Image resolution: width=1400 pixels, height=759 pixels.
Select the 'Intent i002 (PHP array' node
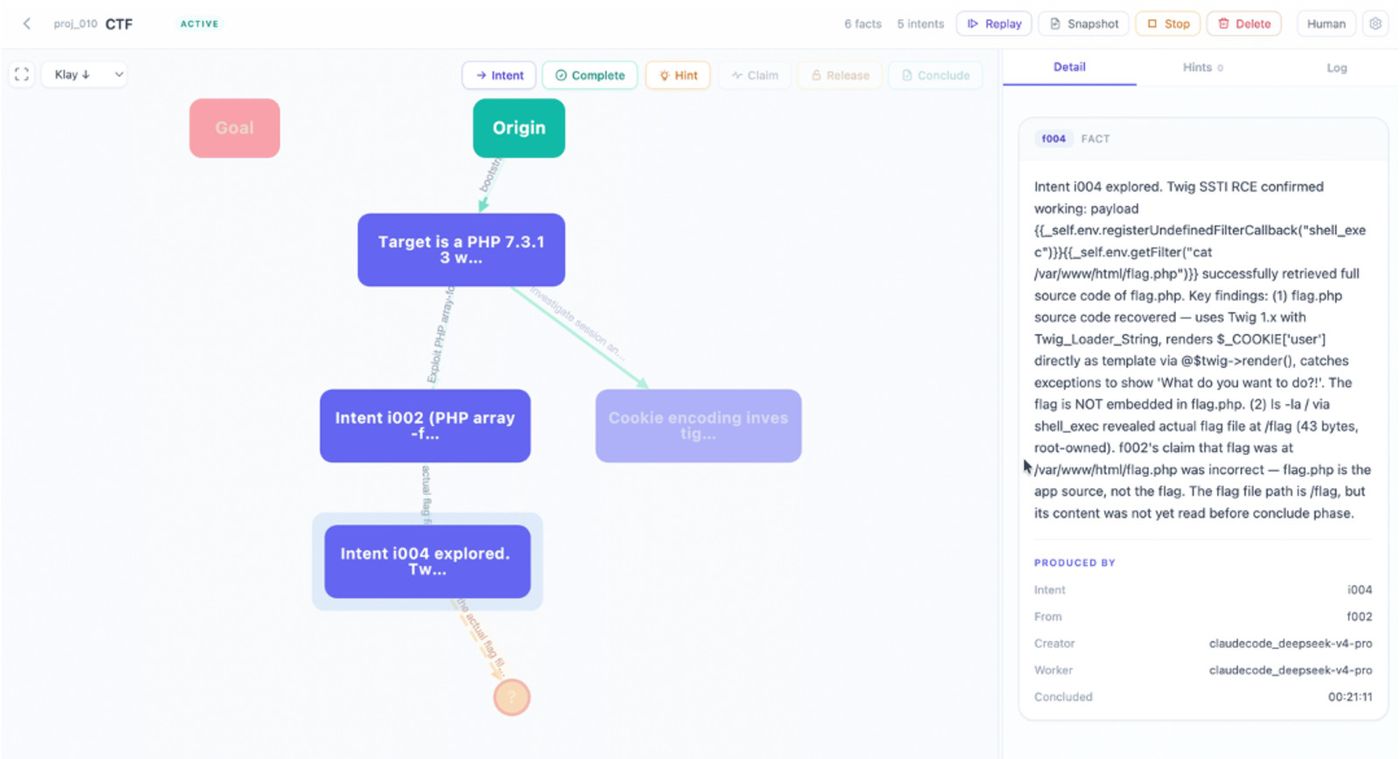425,426
